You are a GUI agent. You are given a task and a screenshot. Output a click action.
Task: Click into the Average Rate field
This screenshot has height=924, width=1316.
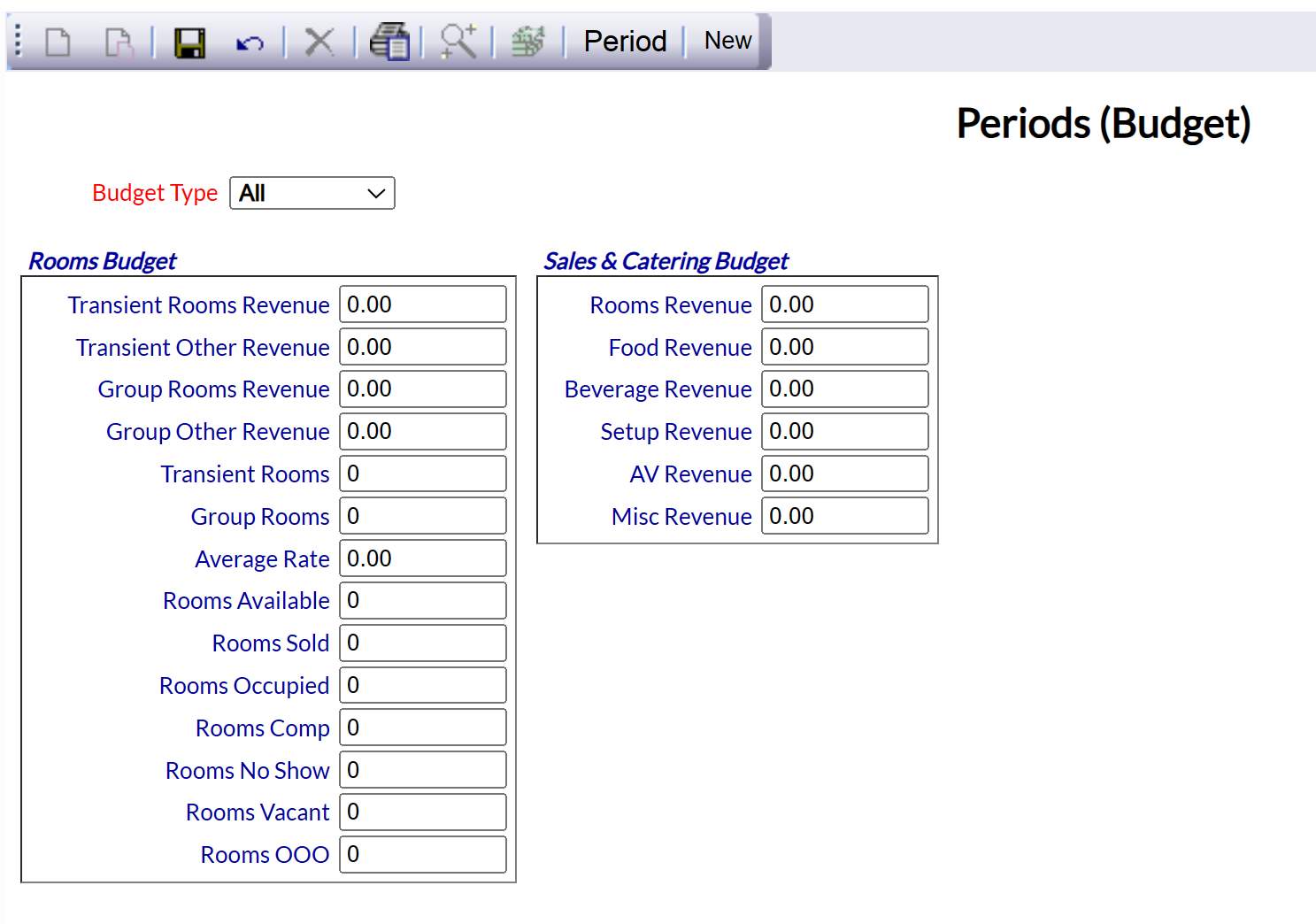coord(422,558)
